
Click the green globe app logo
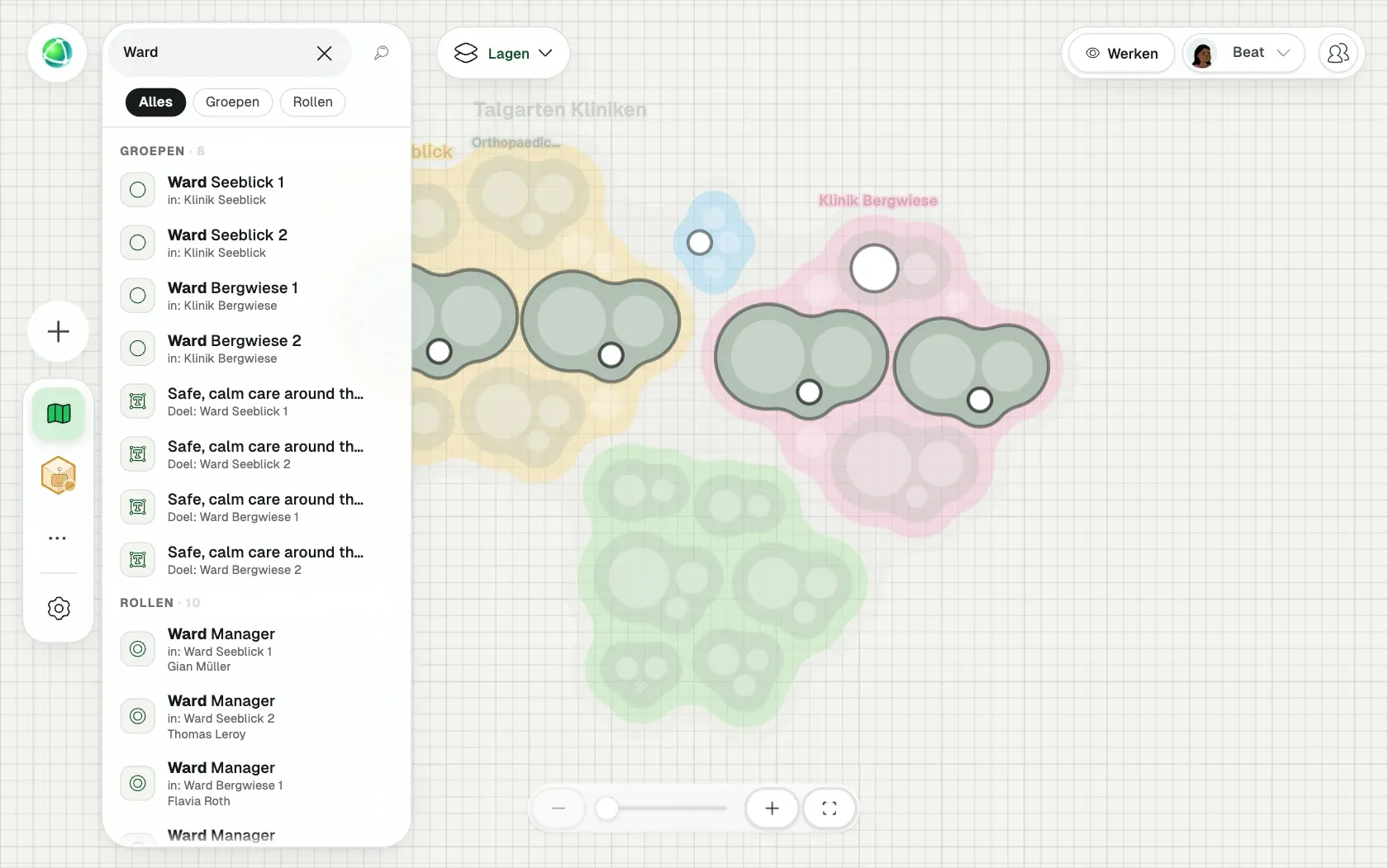point(57,53)
